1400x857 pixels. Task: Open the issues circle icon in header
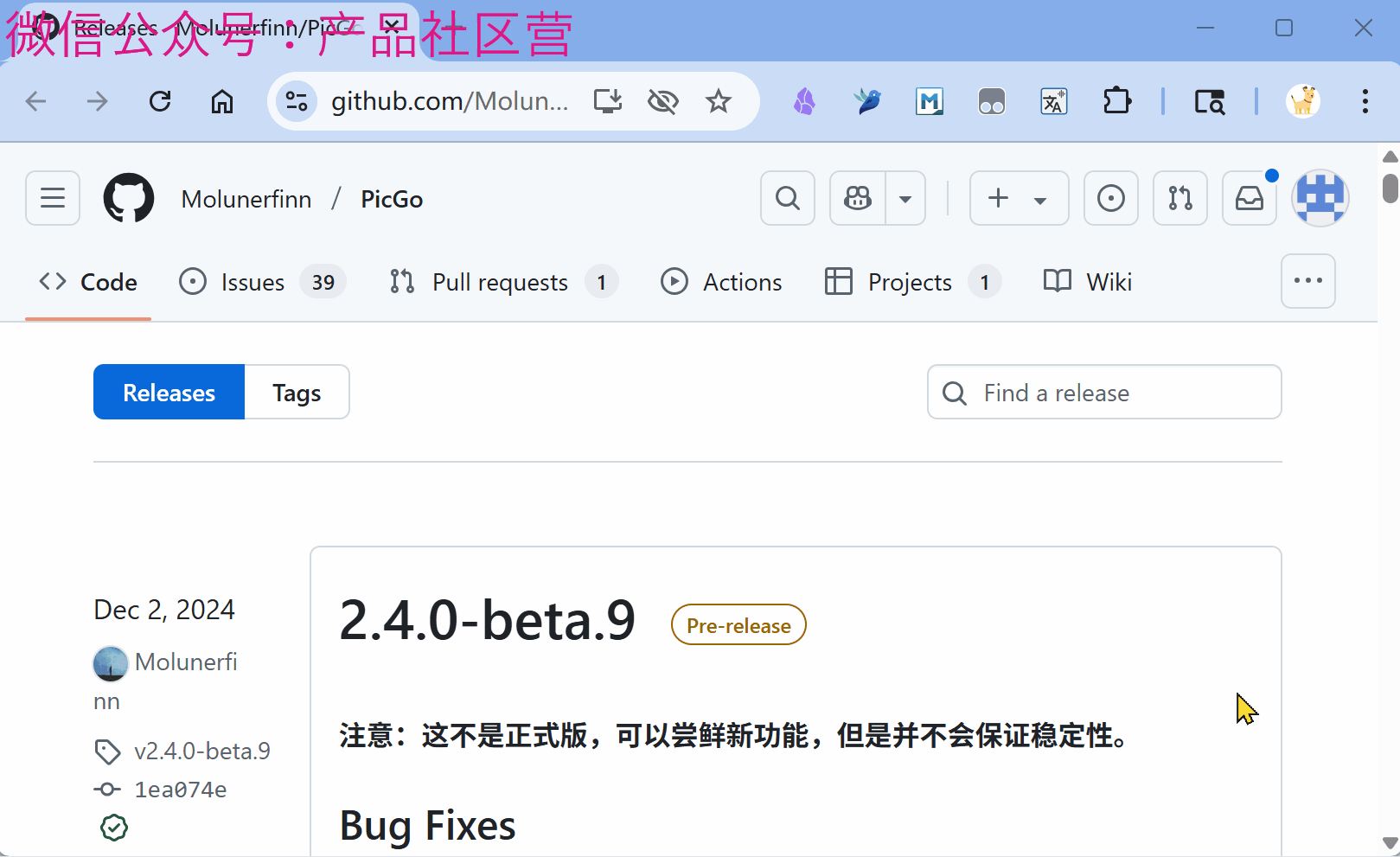[x=1110, y=199]
